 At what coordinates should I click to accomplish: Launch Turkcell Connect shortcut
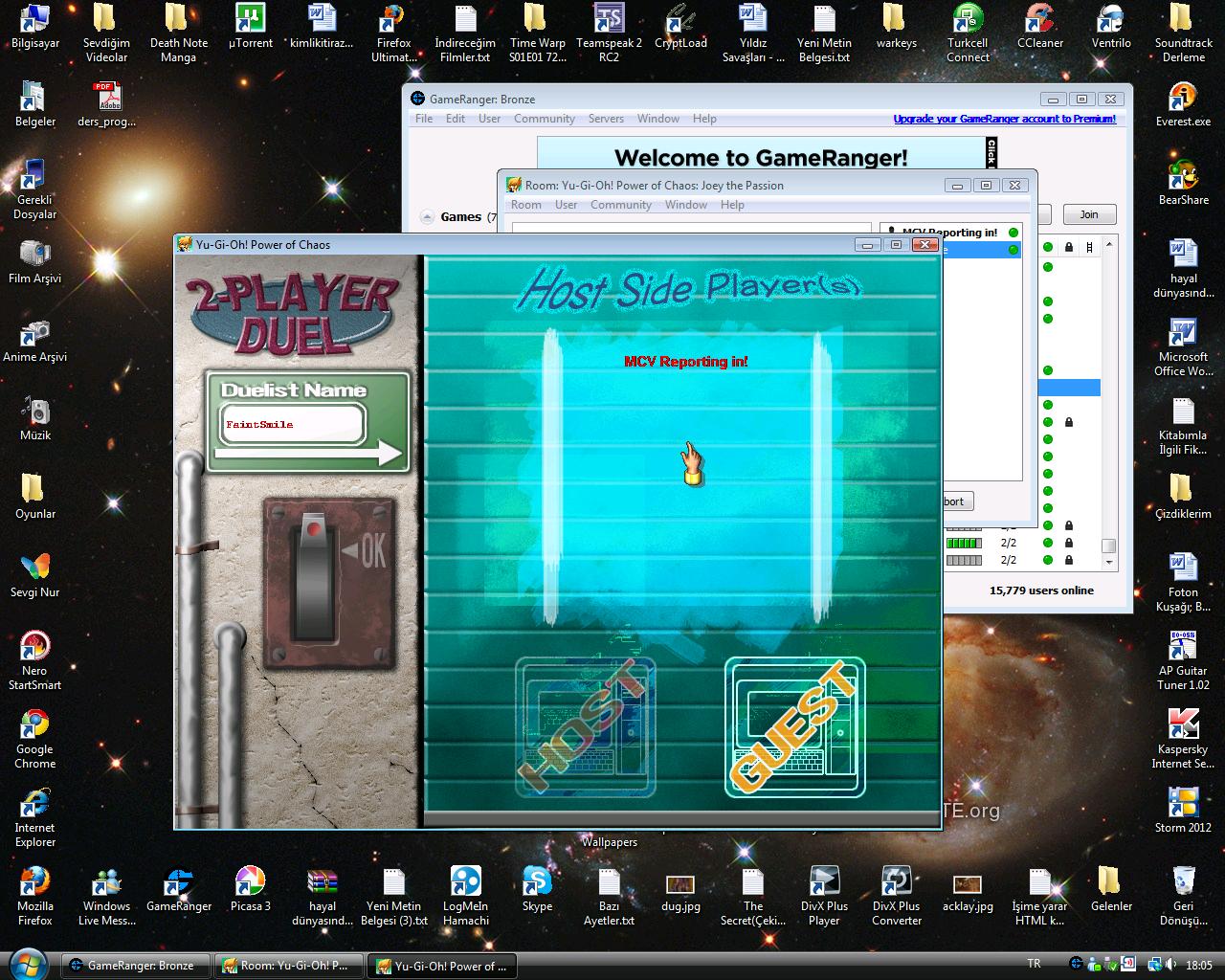(968, 33)
